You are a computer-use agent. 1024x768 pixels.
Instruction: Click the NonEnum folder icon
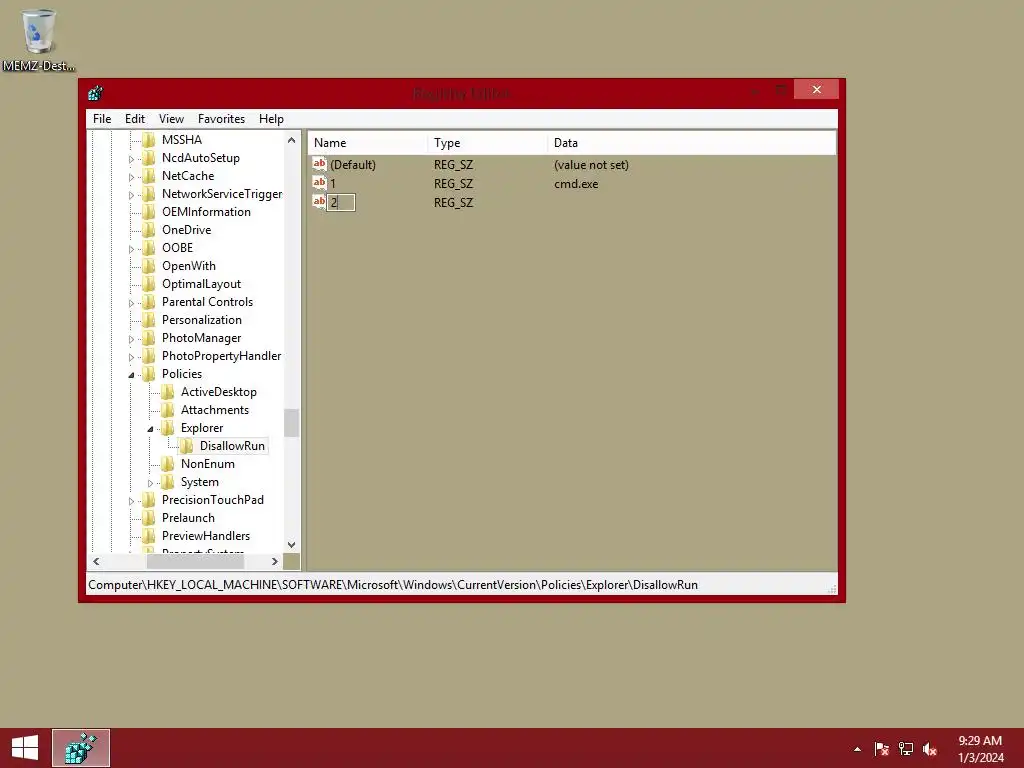point(168,464)
